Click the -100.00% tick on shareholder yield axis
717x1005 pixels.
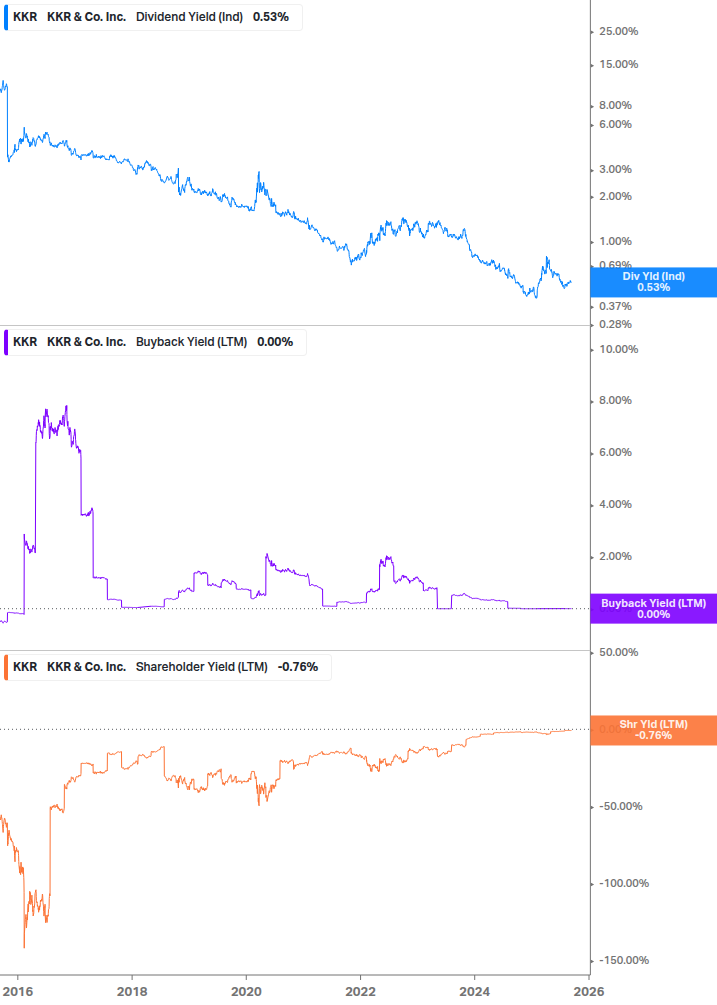624,883
